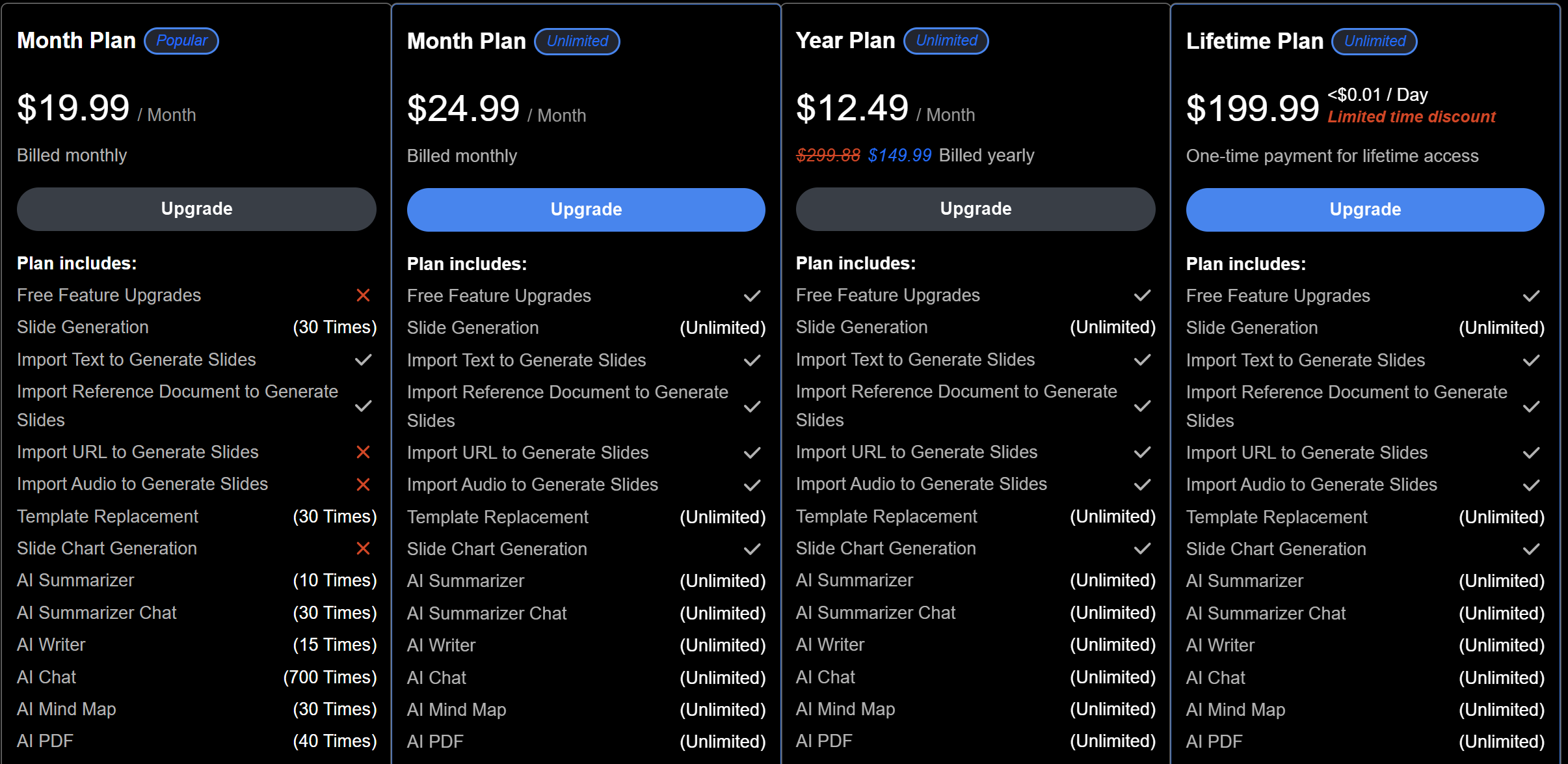Click the 30 Times label beside Template Replacement

(x=336, y=516)
